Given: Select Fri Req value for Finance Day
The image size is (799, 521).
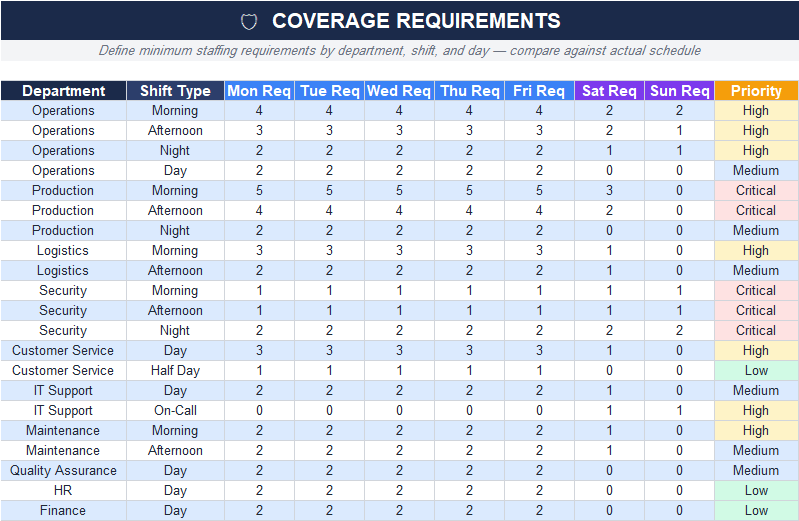Looking at the screenshot, I should pos(539,511).
